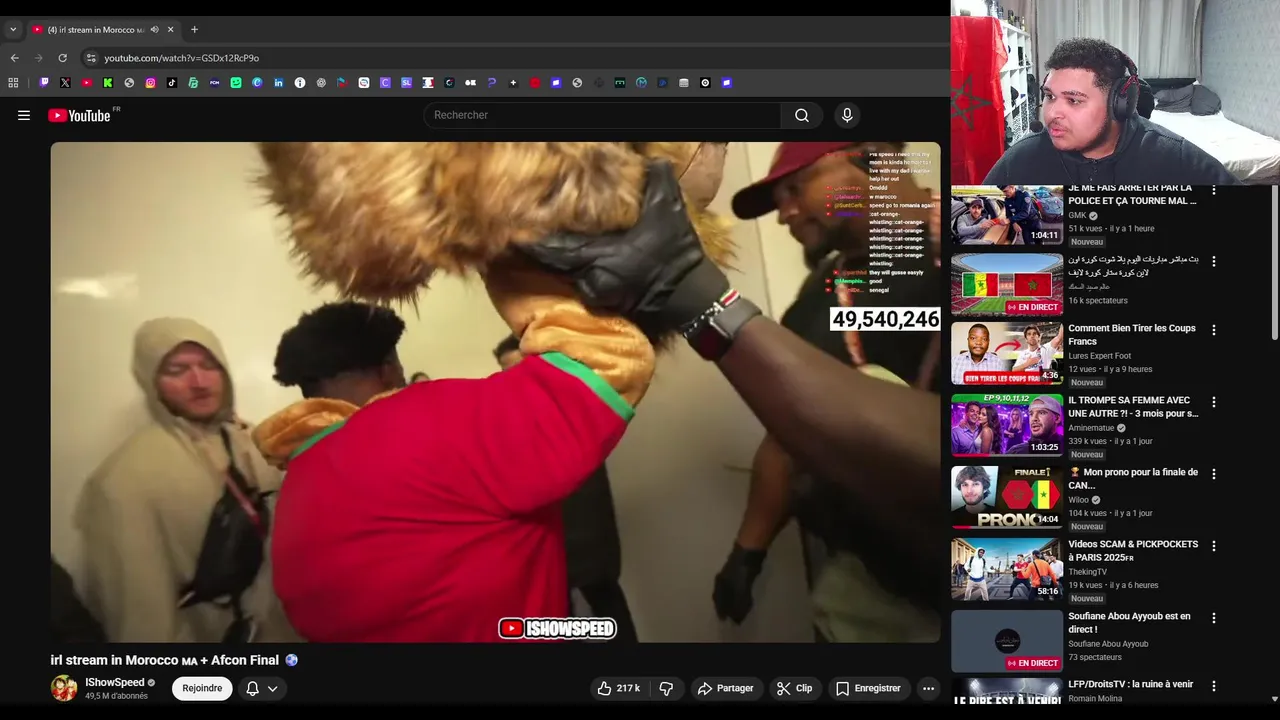Screen dimensions: 1280x720
Task: Mute the tab using its speaker icon
Action: (154, 30)
